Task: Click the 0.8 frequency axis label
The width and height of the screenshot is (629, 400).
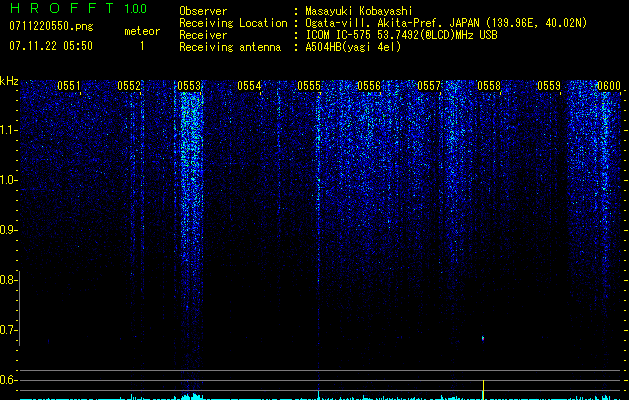Action: pos(7,280)
